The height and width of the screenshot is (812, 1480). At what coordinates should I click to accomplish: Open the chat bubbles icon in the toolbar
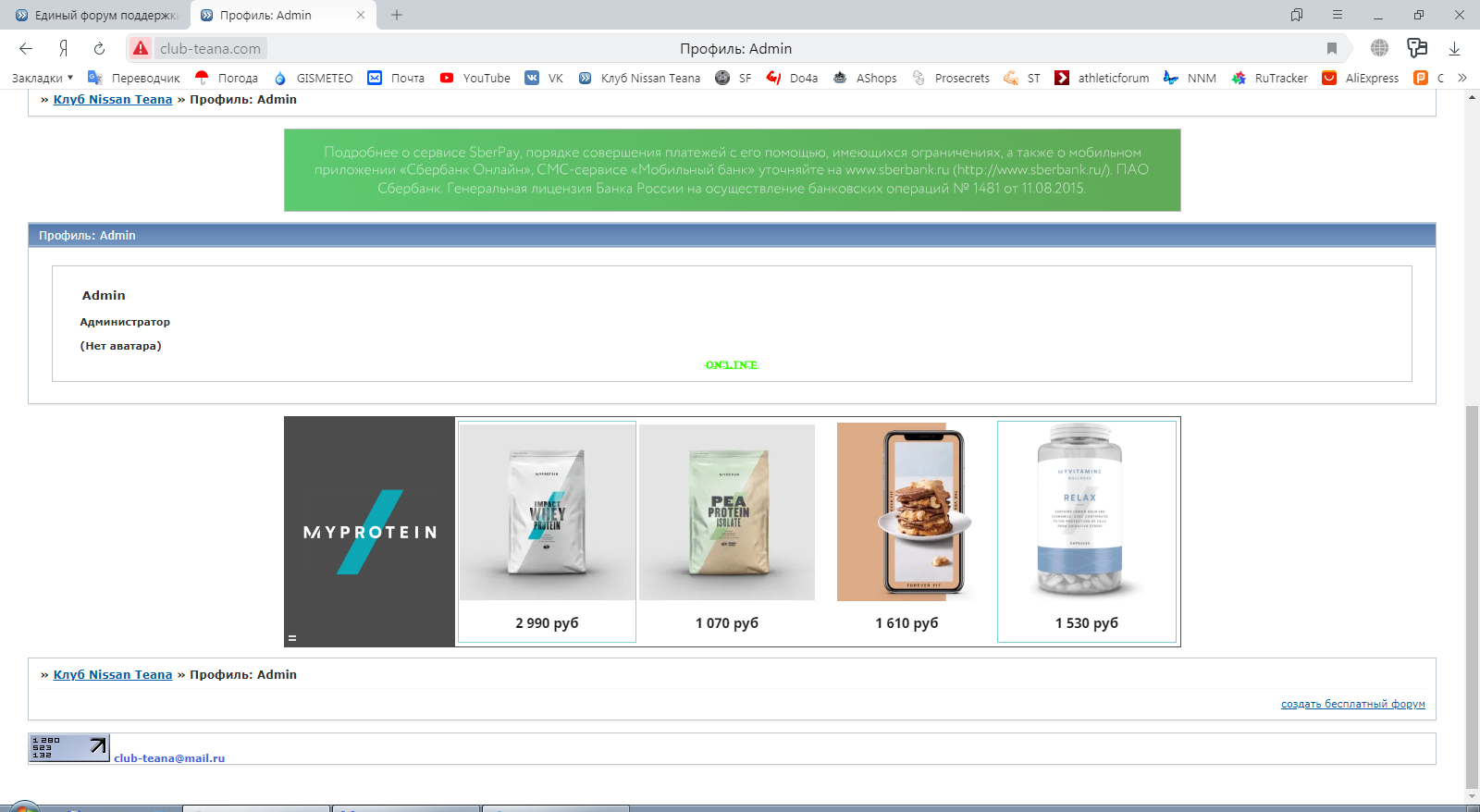pyautogui.click(x=1417, y=48)
